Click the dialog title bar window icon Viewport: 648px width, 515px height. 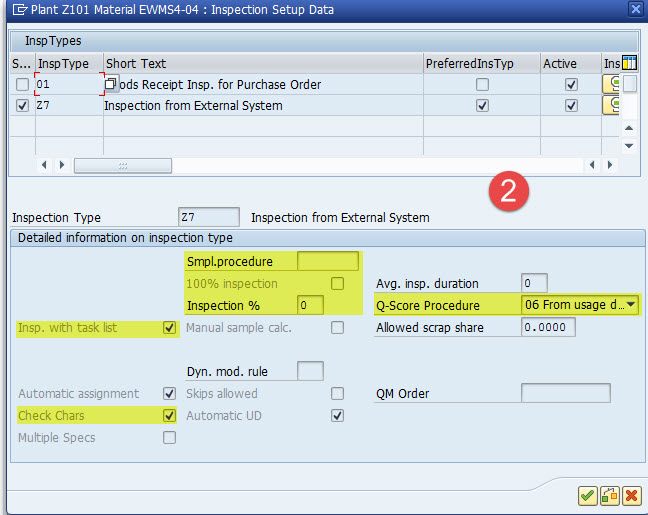point(18,10)
